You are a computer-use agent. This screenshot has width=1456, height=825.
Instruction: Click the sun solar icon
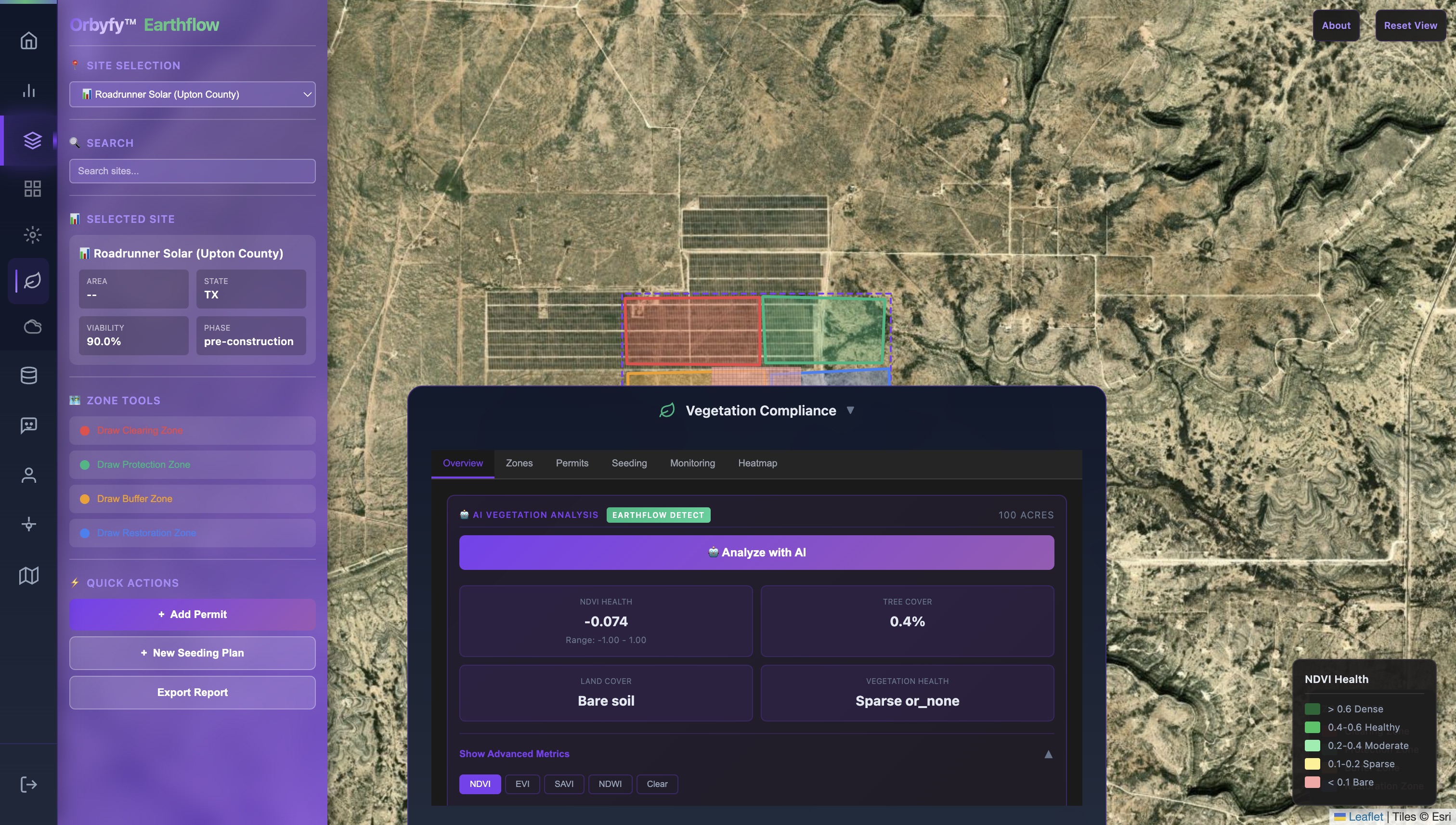tap(32, 234)
